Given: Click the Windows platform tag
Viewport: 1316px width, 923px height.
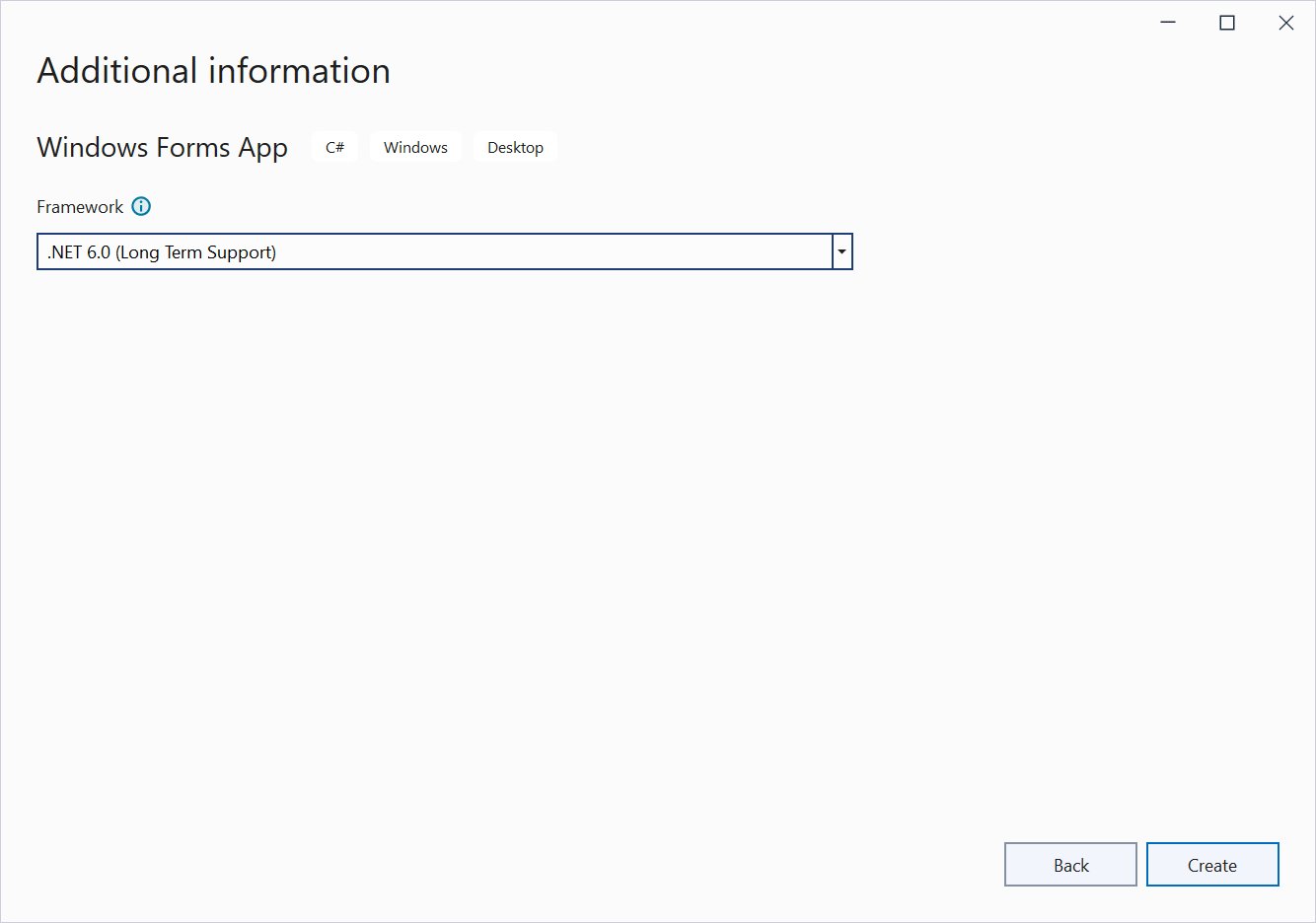Looking at the screenshot, I should click(x=415, y=147).
